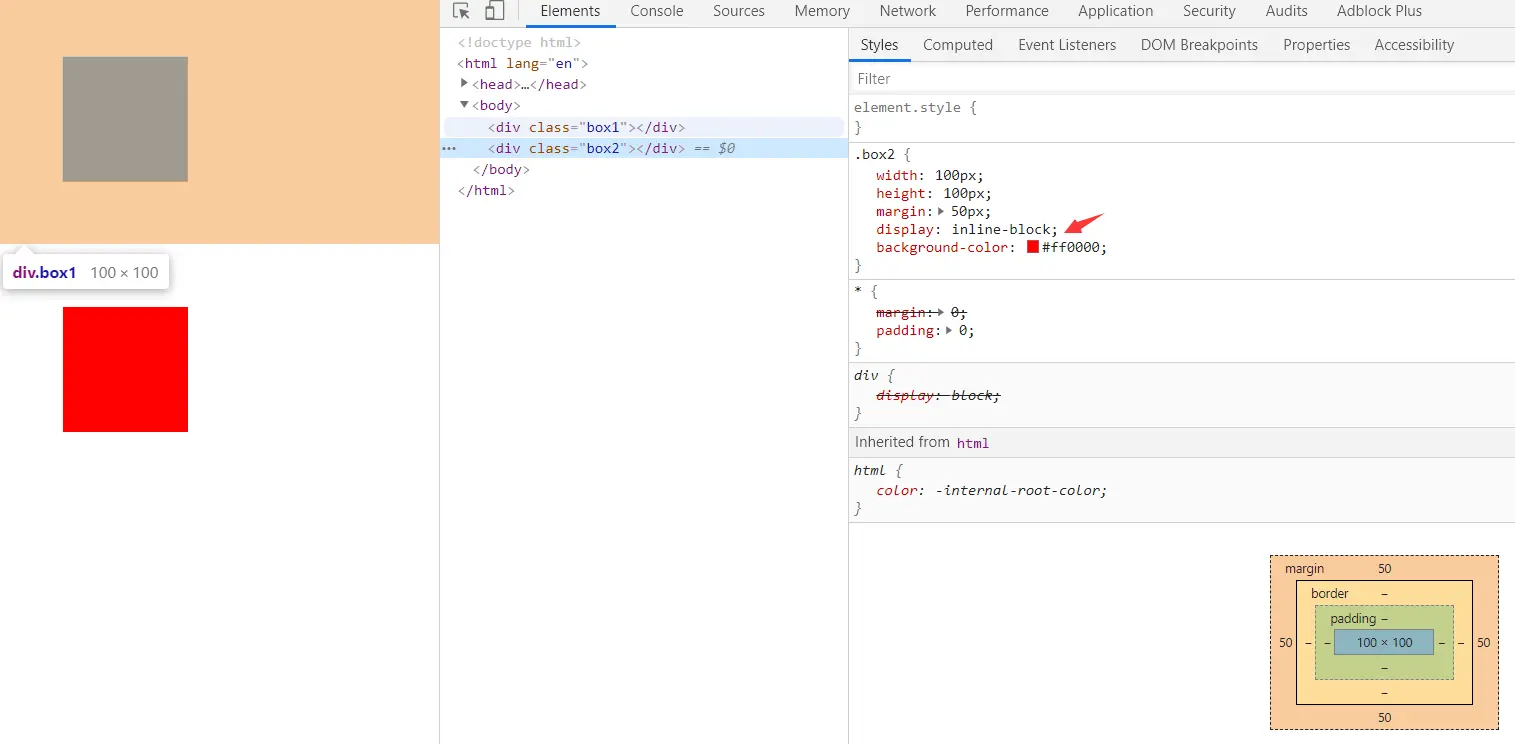
Task: Click the .box2 selector text
Action: point(877,155)
